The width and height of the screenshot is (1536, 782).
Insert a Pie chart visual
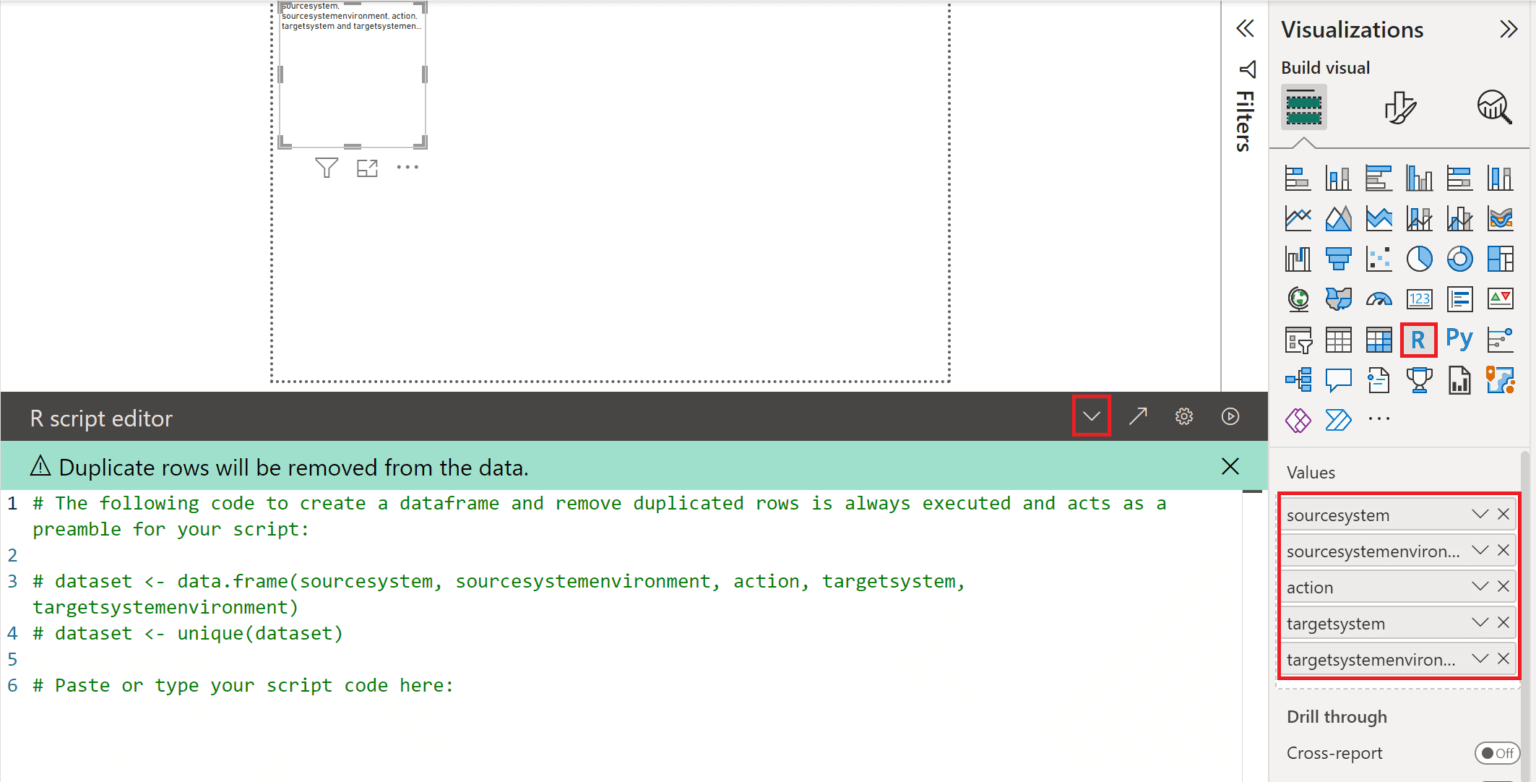tap(1419, 258)
